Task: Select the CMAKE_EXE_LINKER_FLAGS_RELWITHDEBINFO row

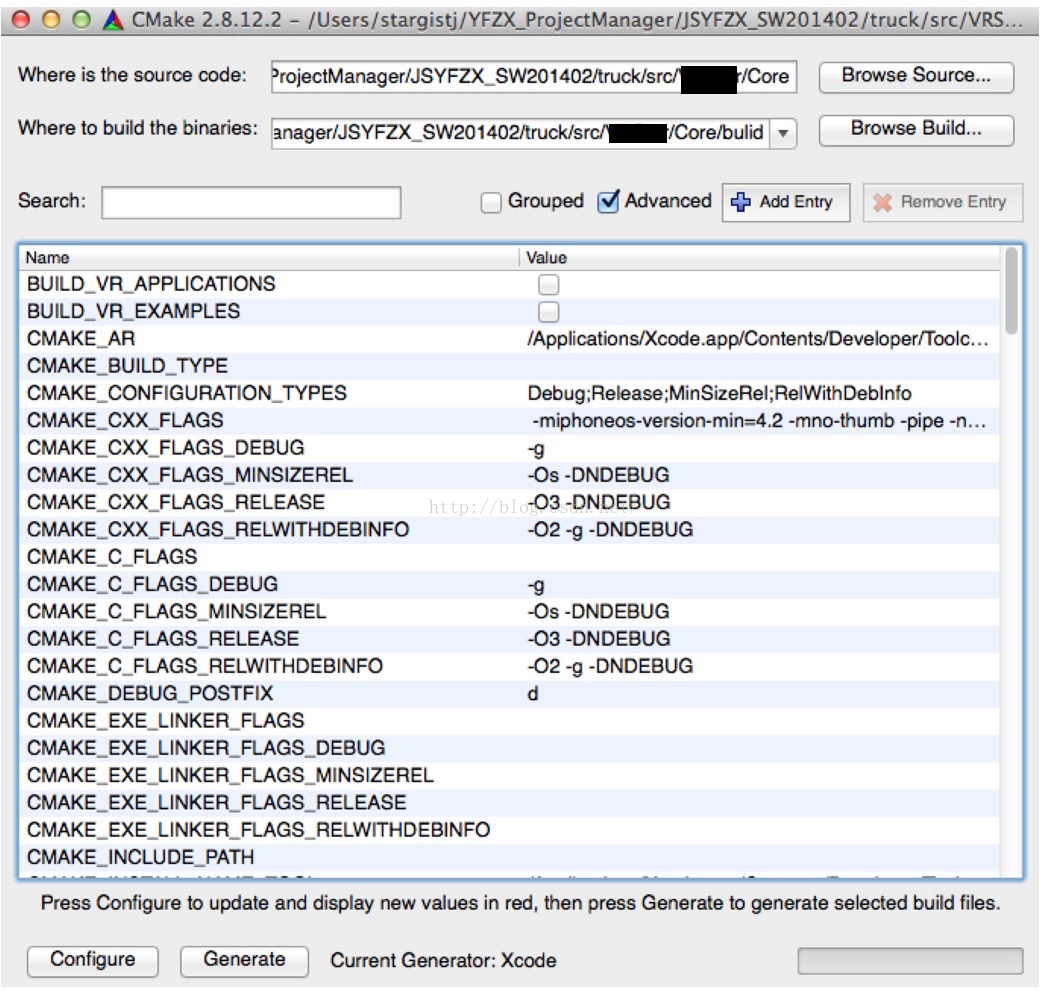Action: tap(509, 830)
